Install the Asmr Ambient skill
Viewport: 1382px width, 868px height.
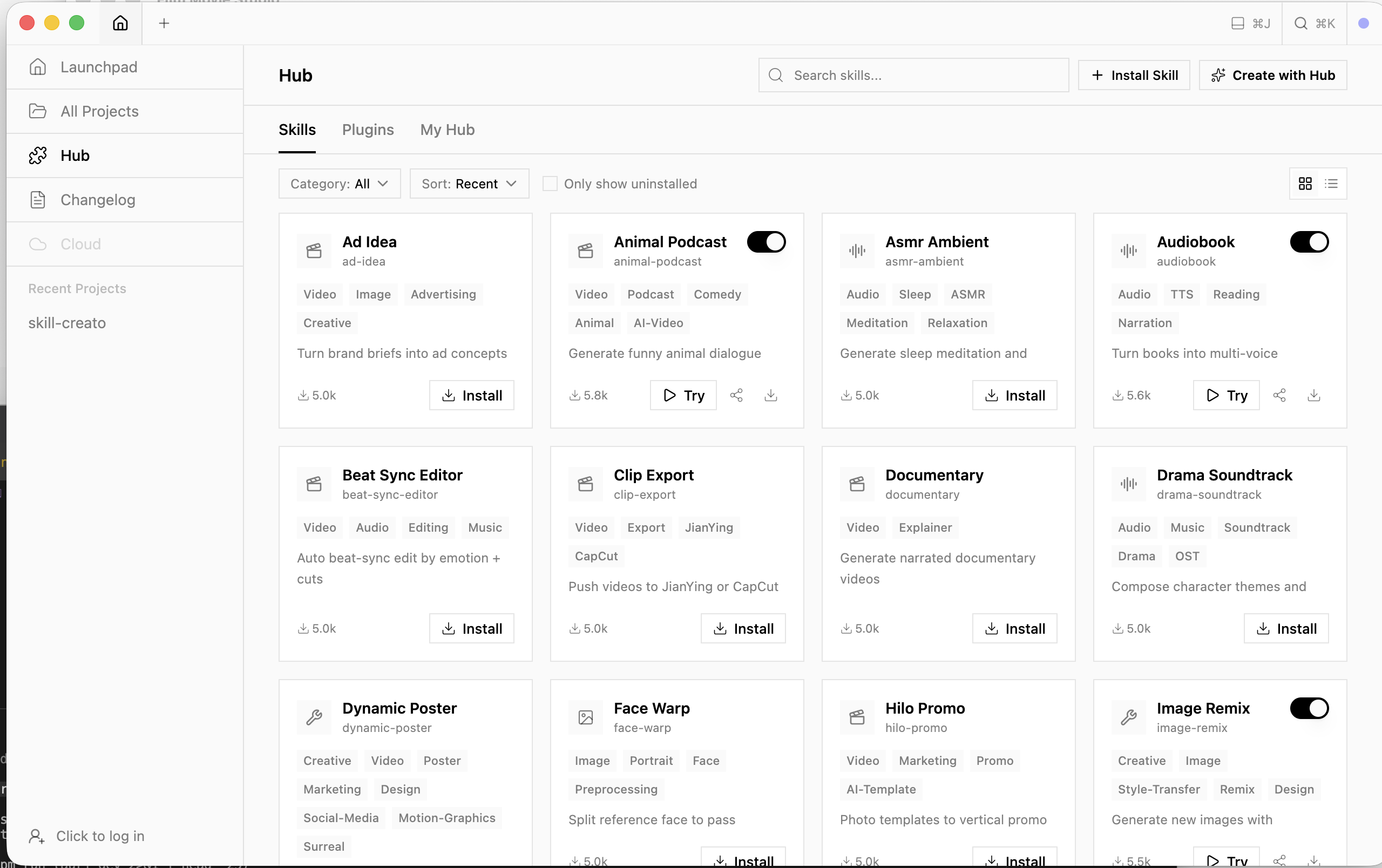click(1014, 395)
